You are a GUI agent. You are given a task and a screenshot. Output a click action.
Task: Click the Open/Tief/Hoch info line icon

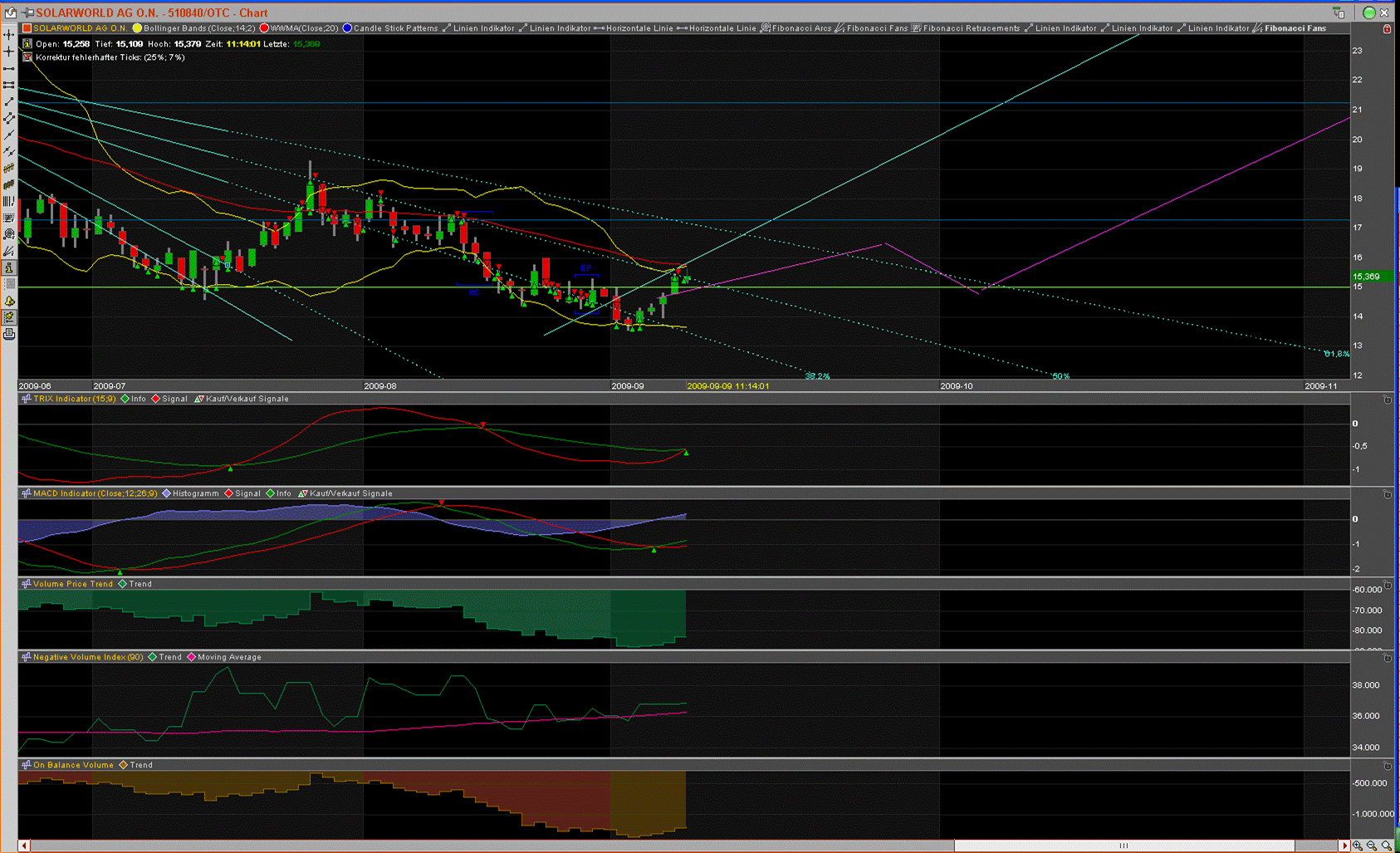pos(27,44)
